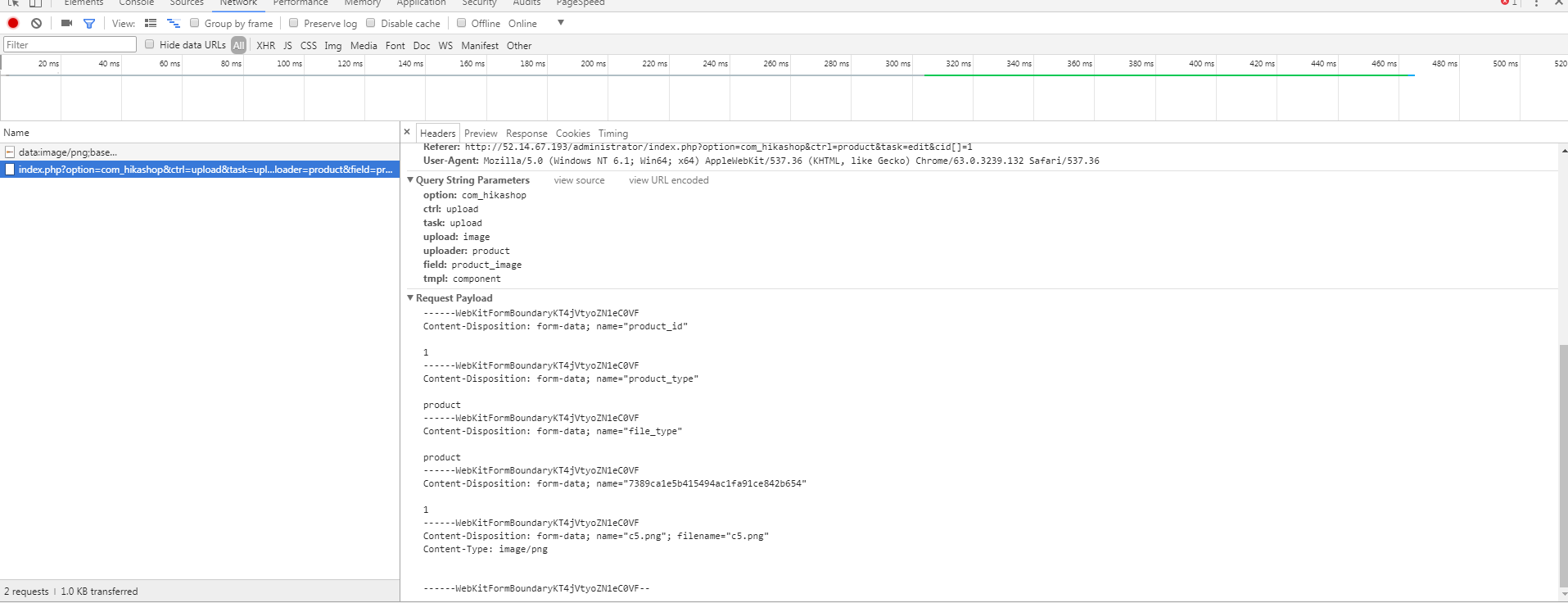
Task: Click the Name column header
Action: 200,133
